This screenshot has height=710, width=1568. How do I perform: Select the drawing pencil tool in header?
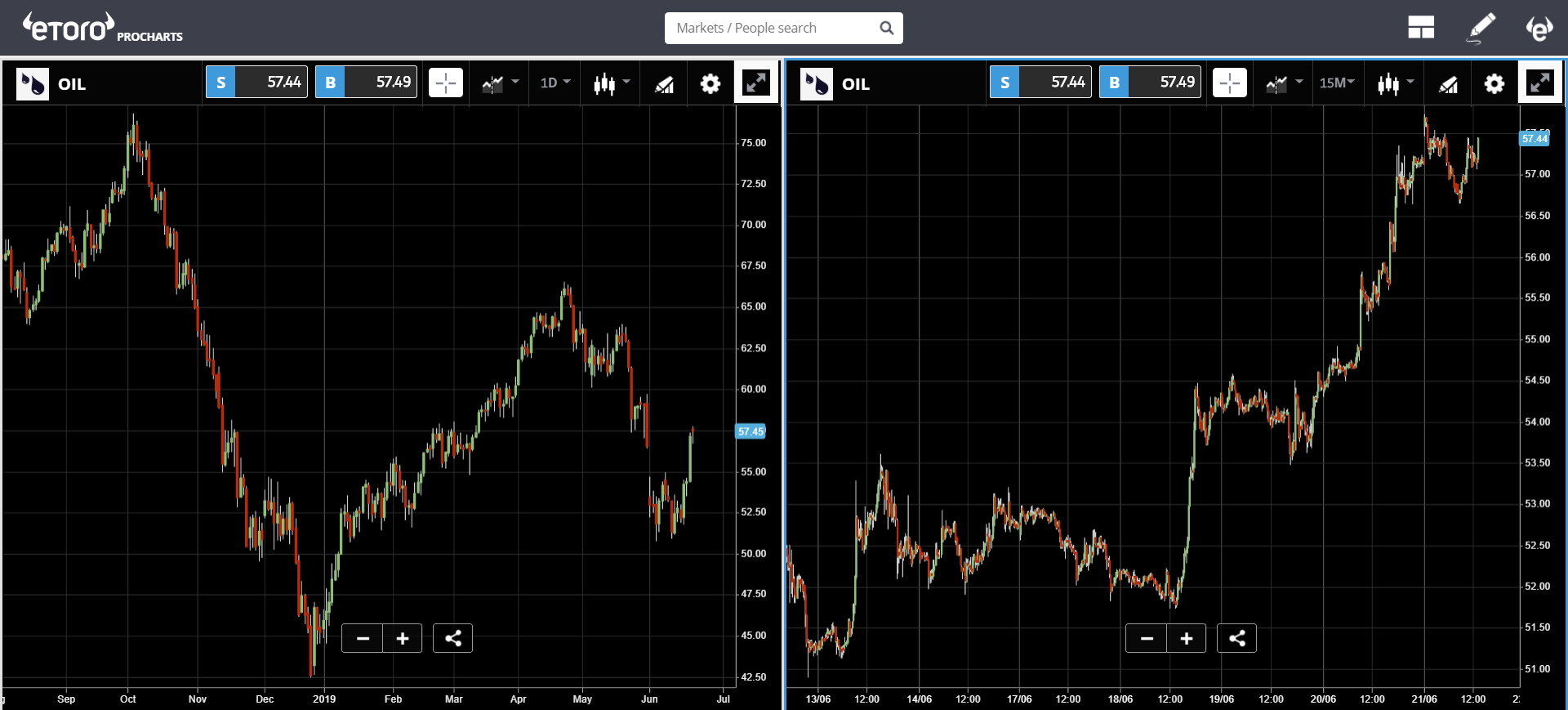(1481, 28)
